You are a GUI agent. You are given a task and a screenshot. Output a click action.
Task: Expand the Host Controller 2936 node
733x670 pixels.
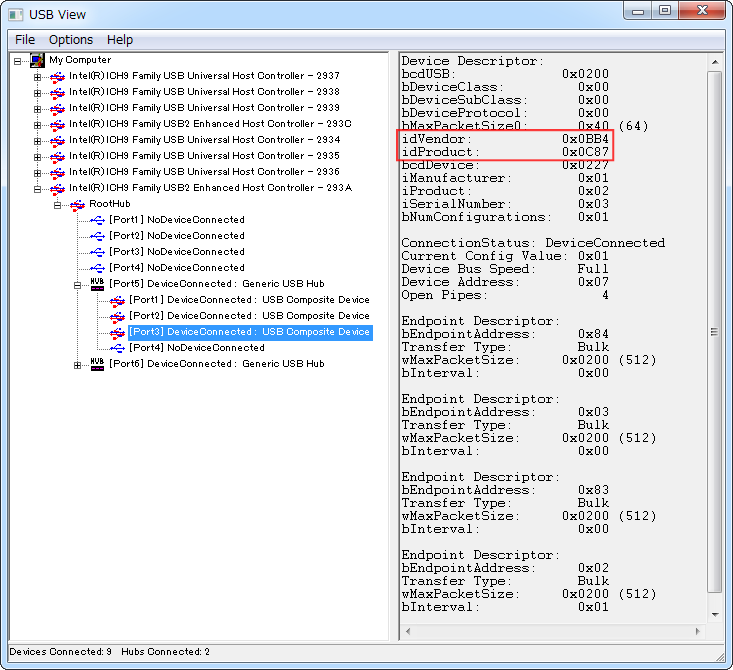pyautogui.click(x=37, y=173)
